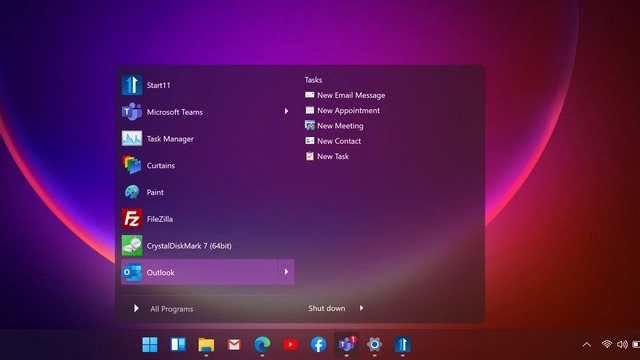Screen dimensions: 640x360
Task: Click the Windows Start button on taskbar
Action: click(150, 345)
